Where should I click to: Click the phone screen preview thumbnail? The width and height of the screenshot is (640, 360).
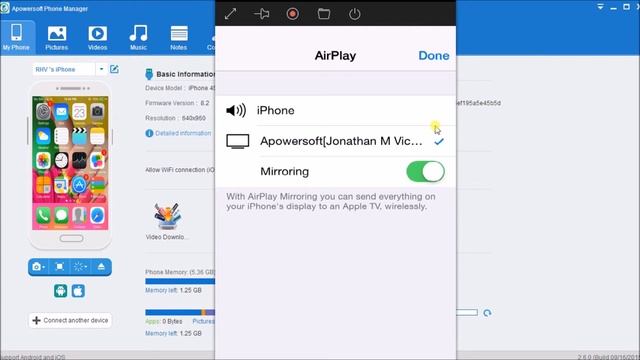[70, 163]
